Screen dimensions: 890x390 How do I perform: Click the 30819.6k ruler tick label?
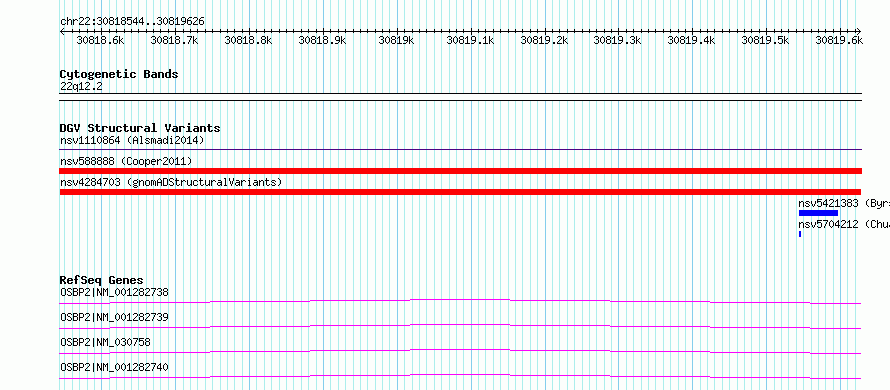pos(839,40)
